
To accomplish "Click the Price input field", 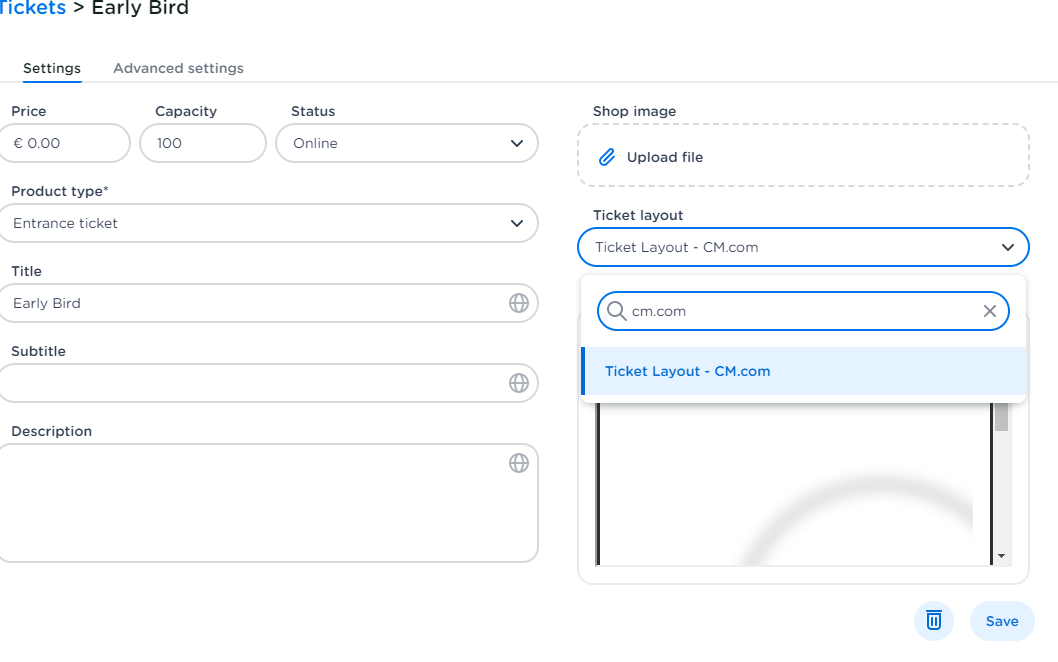I will point(65,143).
